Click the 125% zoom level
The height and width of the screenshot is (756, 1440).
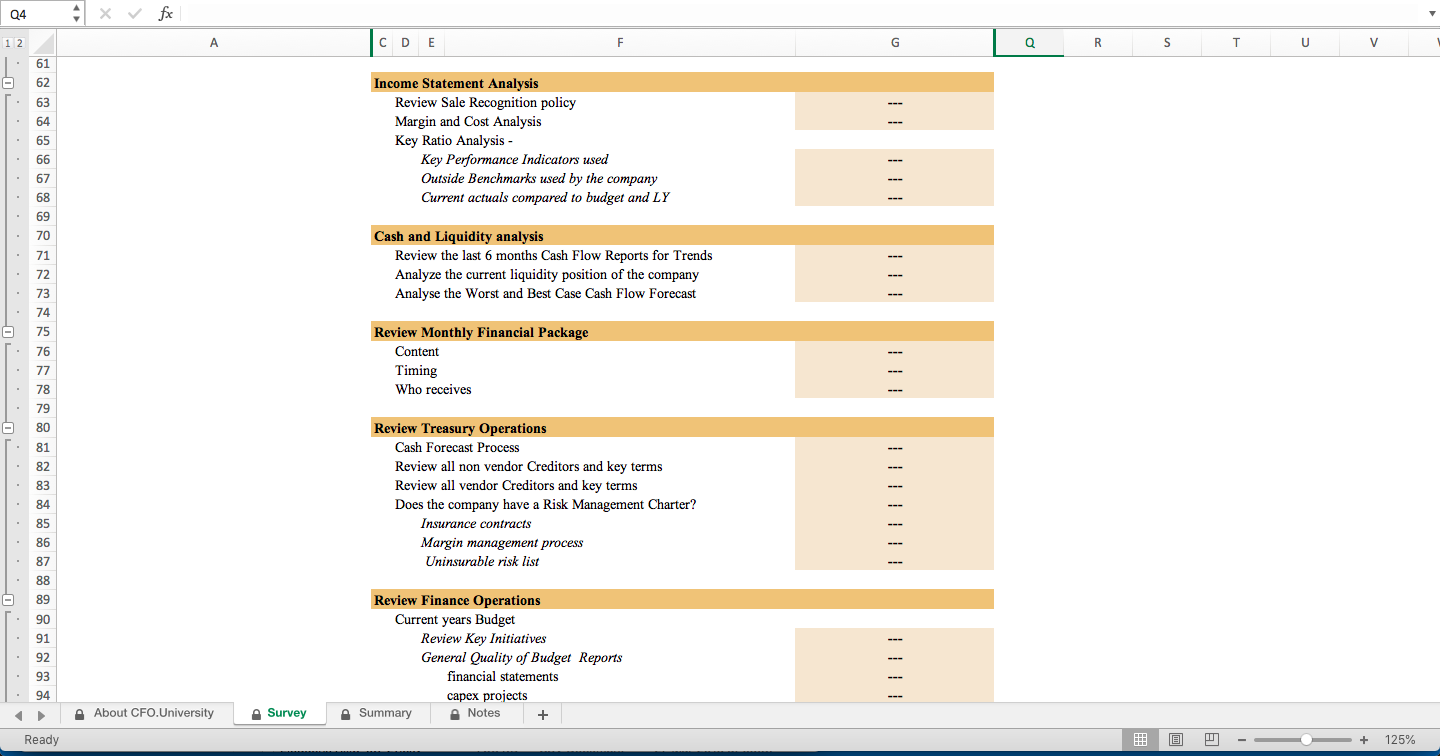(1400, 740)
